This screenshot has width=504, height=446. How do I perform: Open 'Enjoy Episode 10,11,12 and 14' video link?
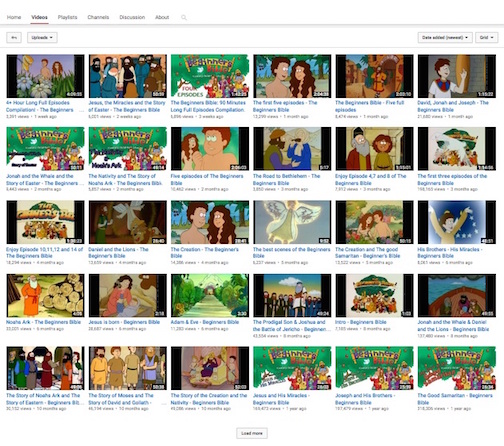[x=44, y=253]
